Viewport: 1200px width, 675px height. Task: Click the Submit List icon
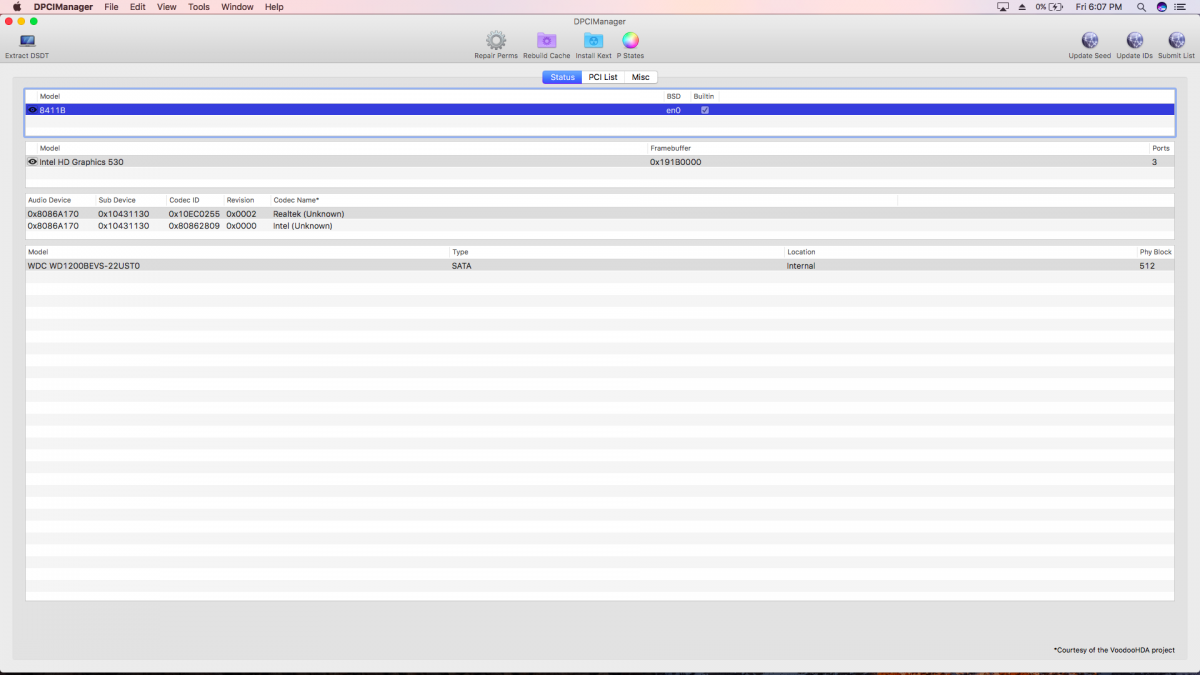(1176, 41)
